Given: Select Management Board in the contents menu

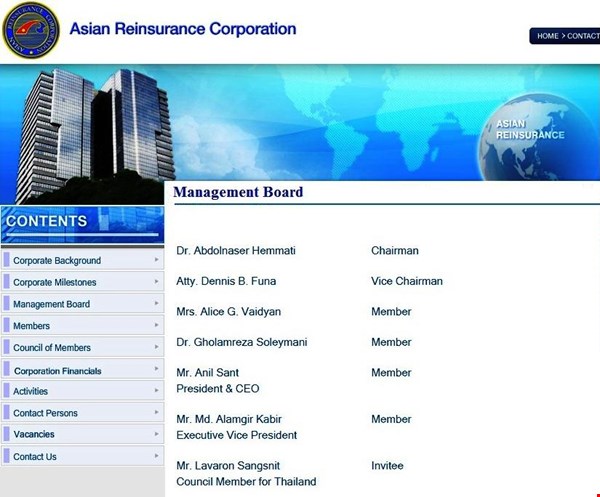Looking at the screenshot, I should [83, 304].
